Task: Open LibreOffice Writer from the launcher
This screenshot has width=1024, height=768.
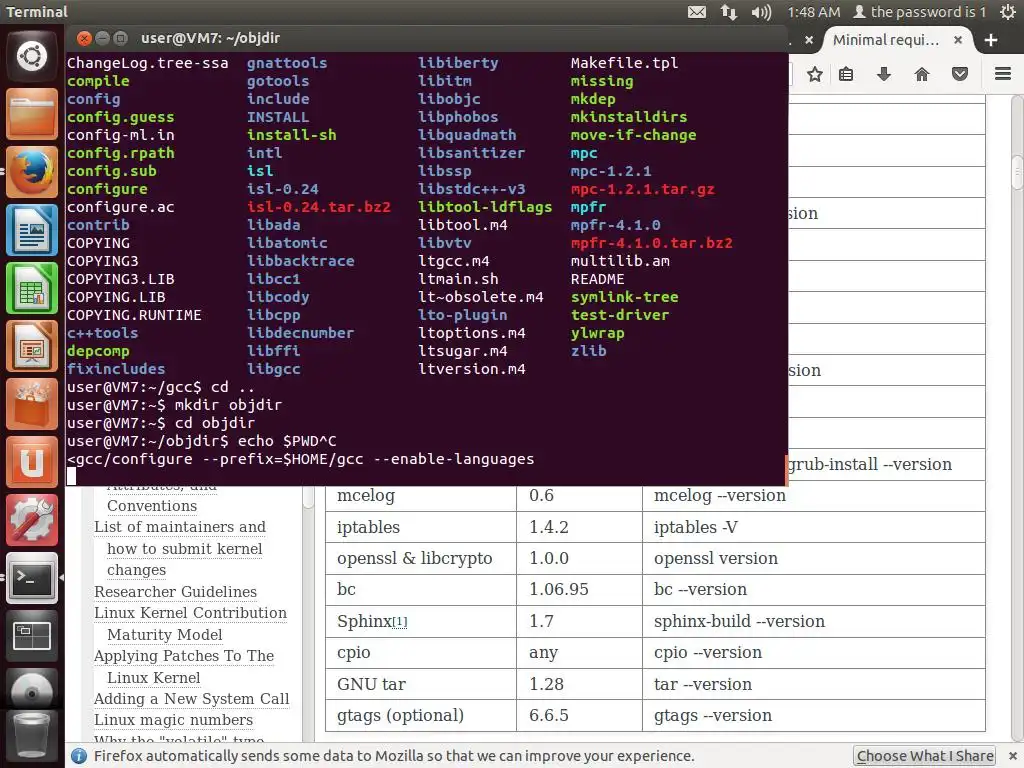Action: (x=31, y=230)
